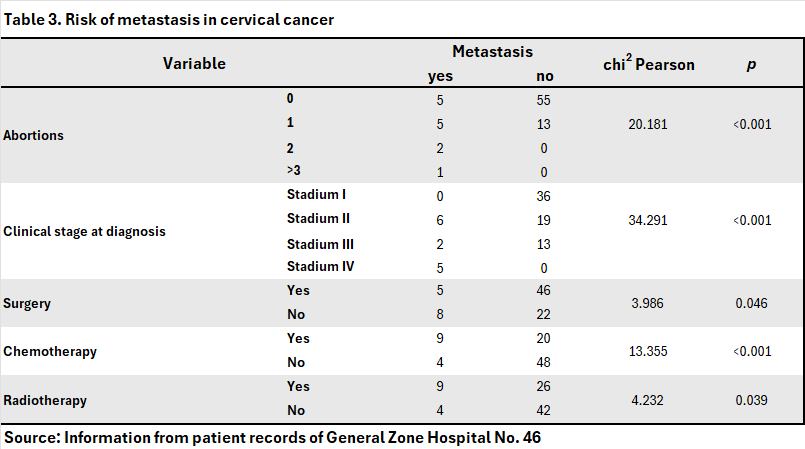This screenshot has height=449, width=805.
Task: Click the chi-square value 13.355
Action: click(x=648, y=351)
